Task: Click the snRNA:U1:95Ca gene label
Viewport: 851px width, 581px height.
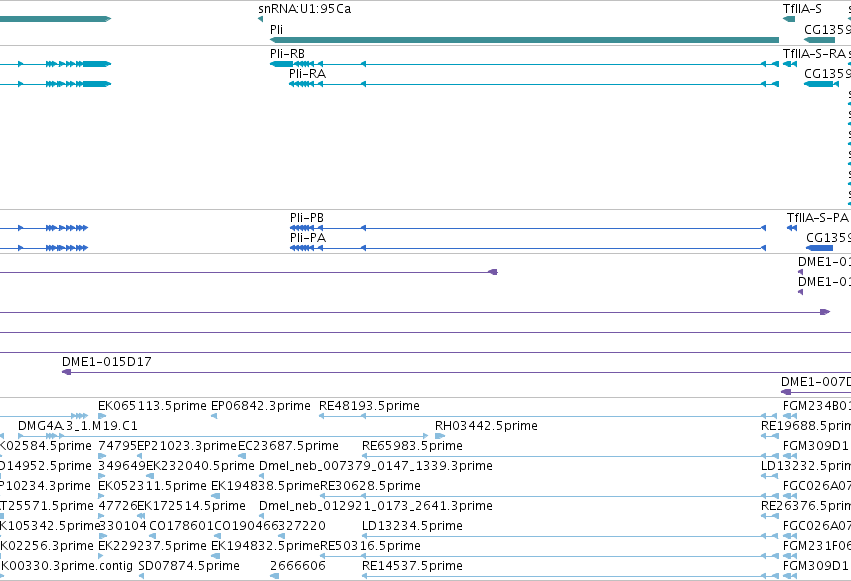Action: 304,9
